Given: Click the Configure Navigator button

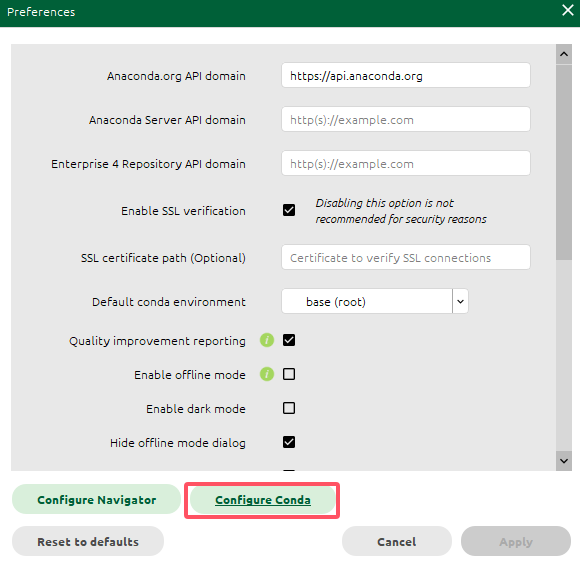Looking at the screenshot, I should 97,500.
